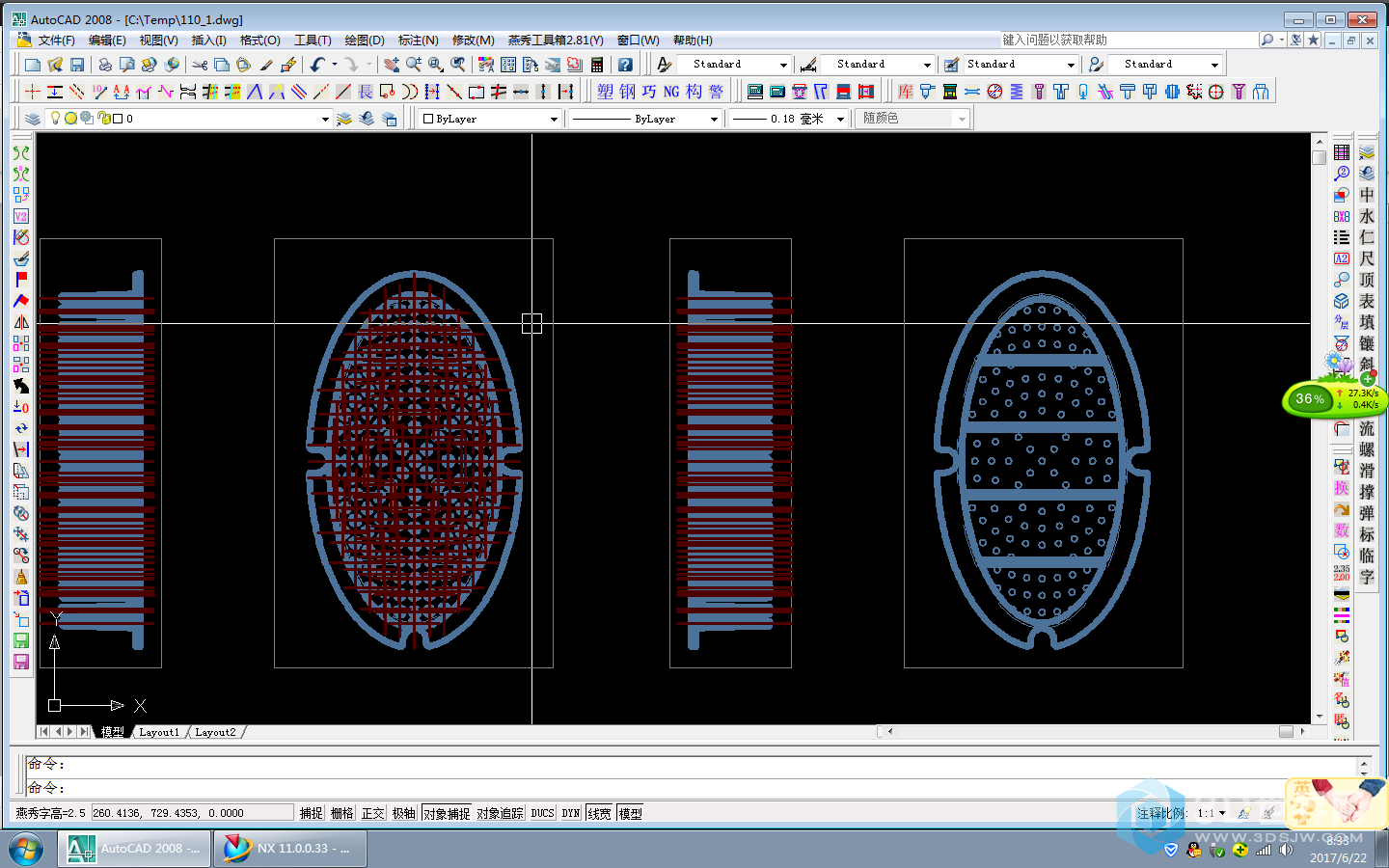The image size is (1389, 868).
Task: Switch to NX 11.0.0.33 in taskbar
Action: point(289,849)
